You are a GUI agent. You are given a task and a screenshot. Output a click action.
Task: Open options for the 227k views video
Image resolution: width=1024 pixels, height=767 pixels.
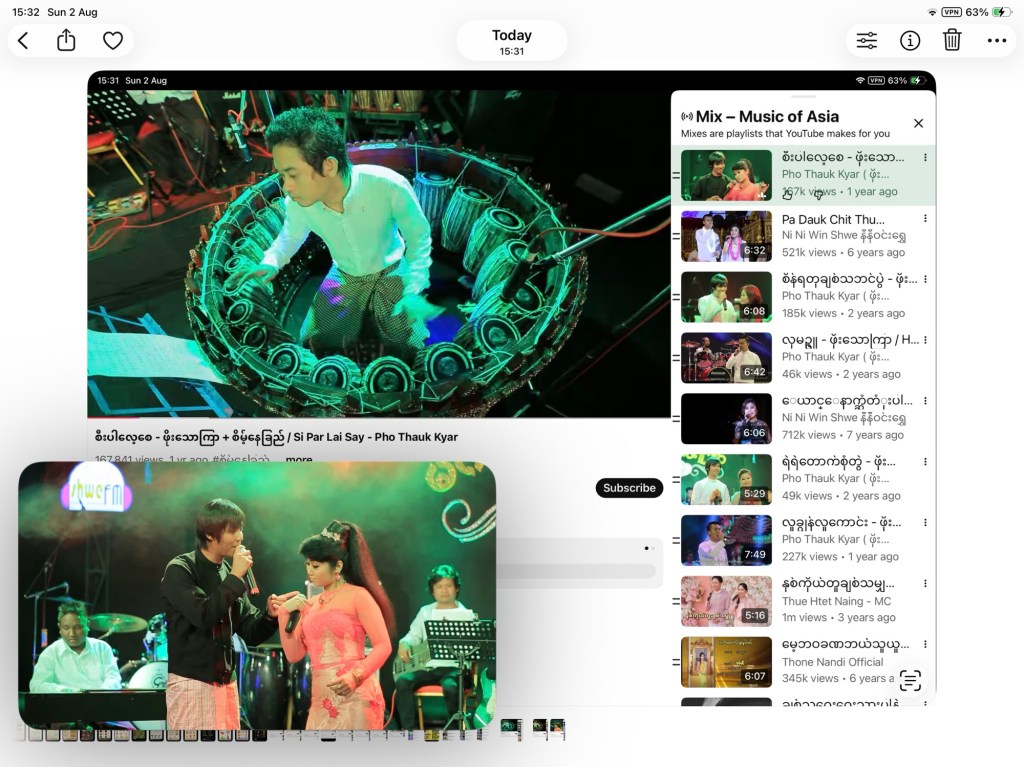(x=925, y=522)
